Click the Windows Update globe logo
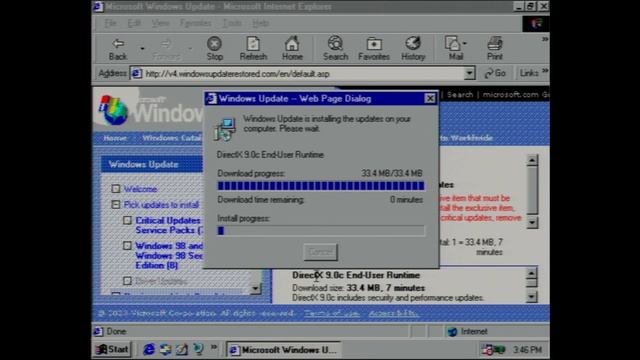The height and width of the screenshot is (360, 640). click(x=113, y=110)
